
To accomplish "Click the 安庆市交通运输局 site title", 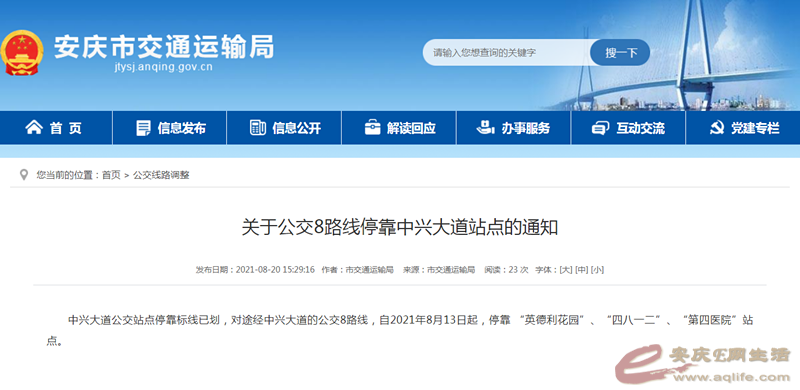I will tap(164, 47).
